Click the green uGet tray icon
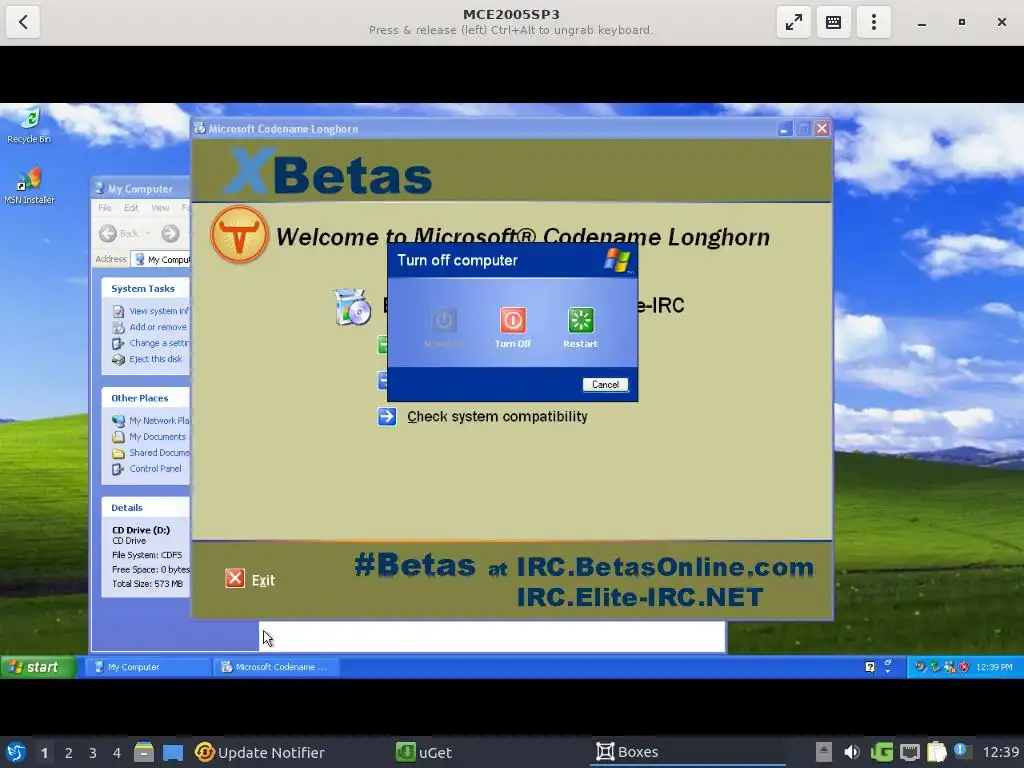Viewport: 1024px width, 768px height. tap(881, 752)
